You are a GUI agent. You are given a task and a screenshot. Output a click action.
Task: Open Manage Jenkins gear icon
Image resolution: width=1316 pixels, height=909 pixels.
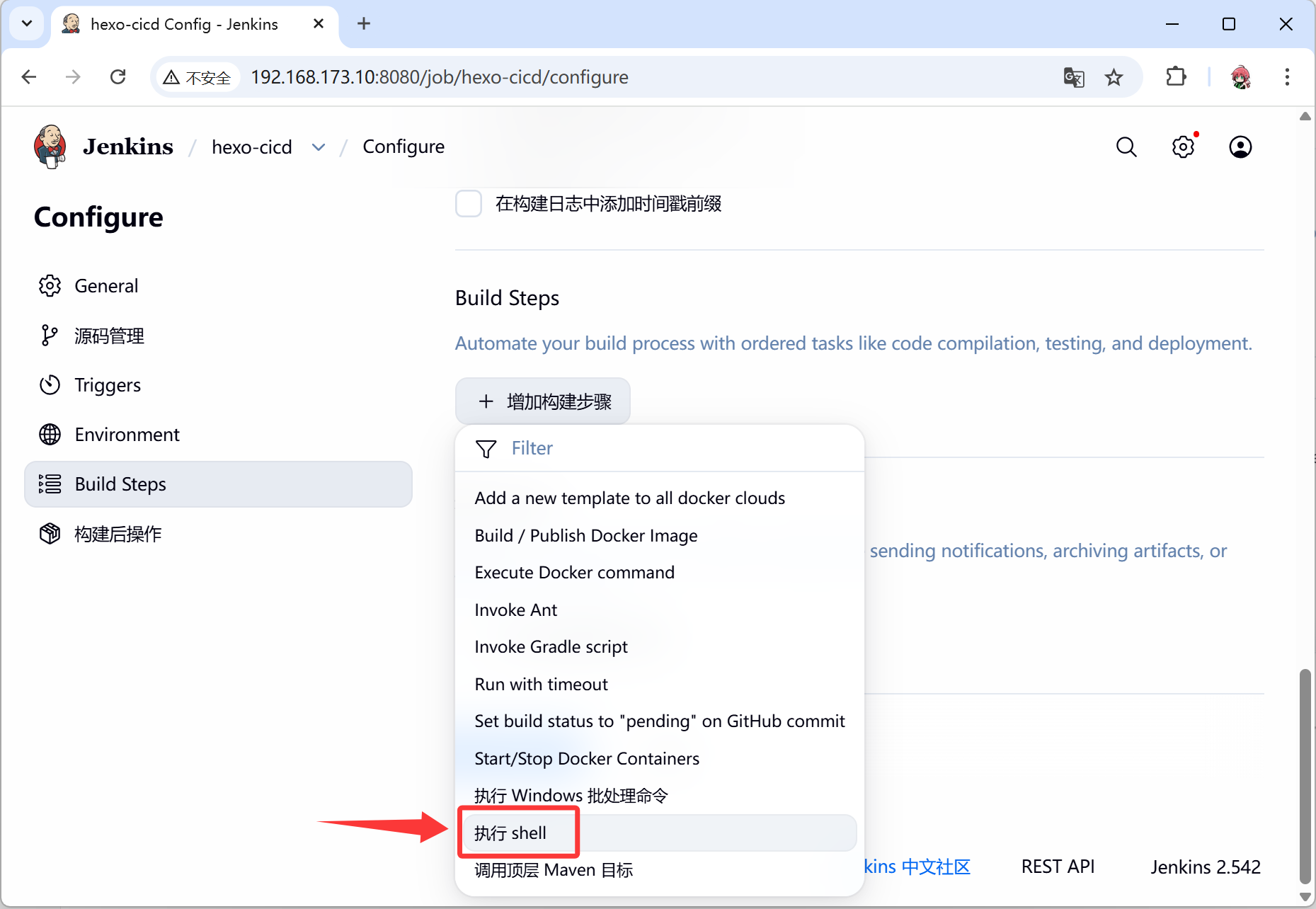coord(1183,147)
